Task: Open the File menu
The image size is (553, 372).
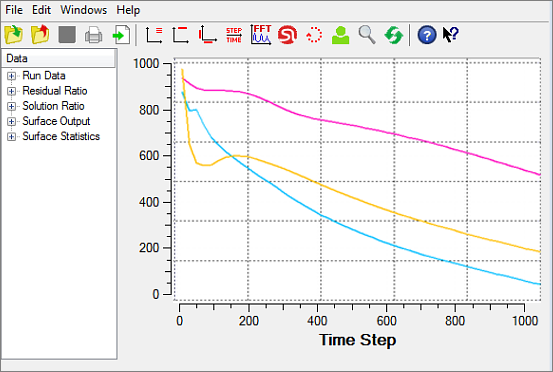Action: [14, 10]
